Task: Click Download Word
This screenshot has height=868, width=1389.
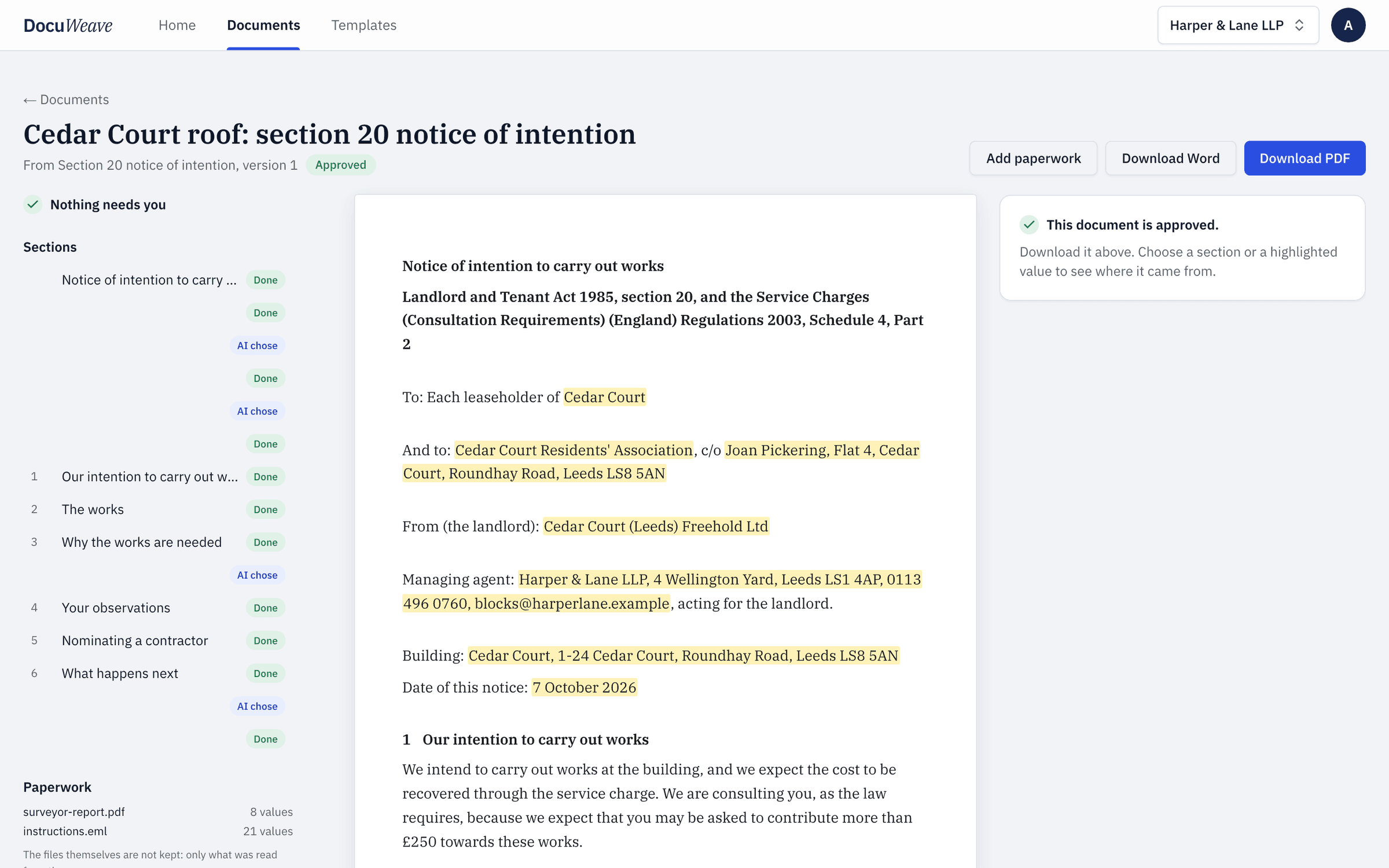Action: tap(1170, 158)
